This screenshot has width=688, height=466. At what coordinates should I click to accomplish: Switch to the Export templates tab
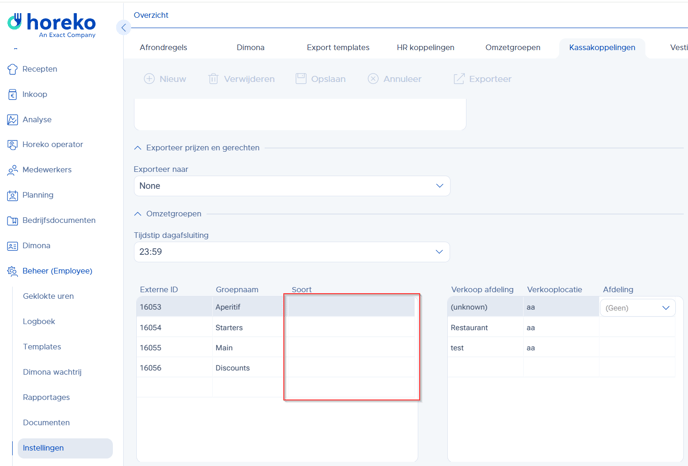coord(337,47)
